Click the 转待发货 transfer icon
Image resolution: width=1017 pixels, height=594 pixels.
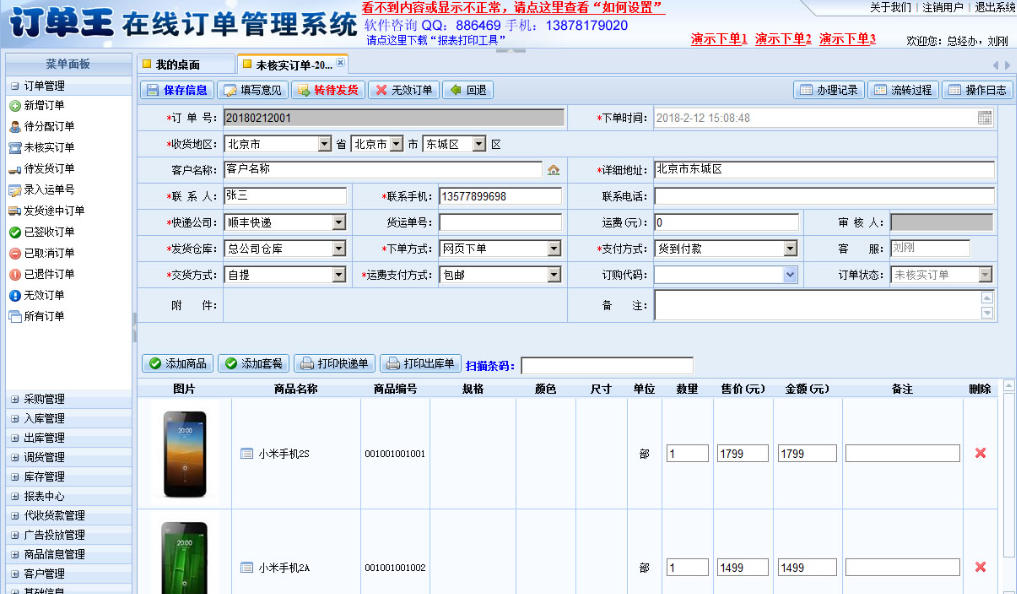pos(302,90)
